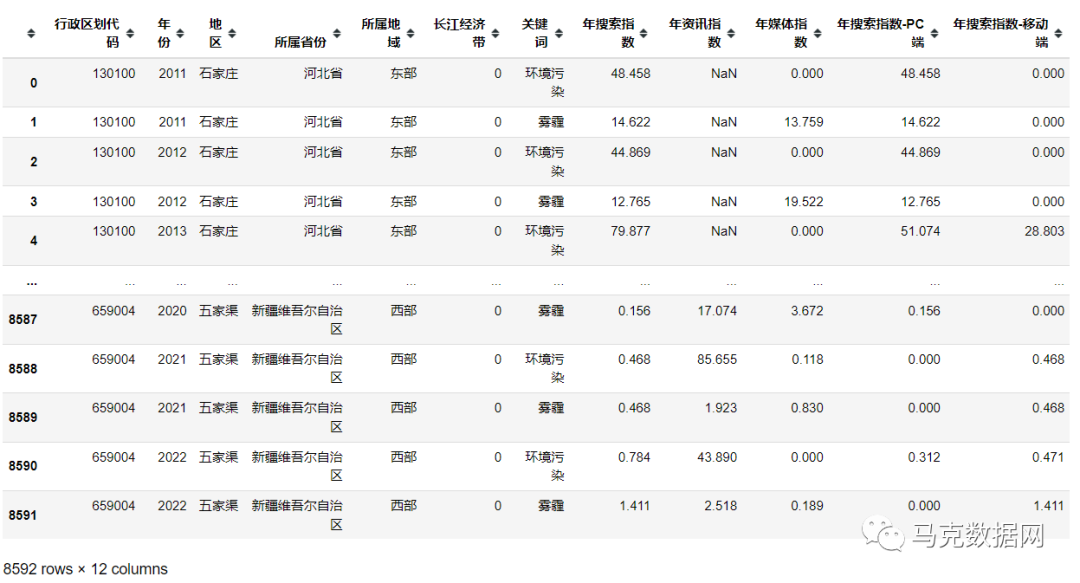The width and height of the screenshot is (1080, 583).
Task: Sort by 所属地域 column arrows
Action: click(x=411, y=33)
